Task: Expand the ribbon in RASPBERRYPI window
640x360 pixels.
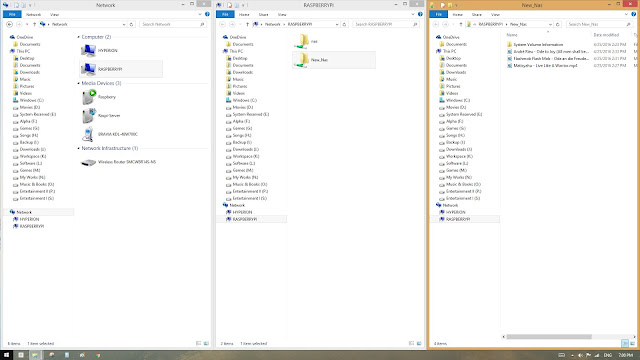Action: 413,14
